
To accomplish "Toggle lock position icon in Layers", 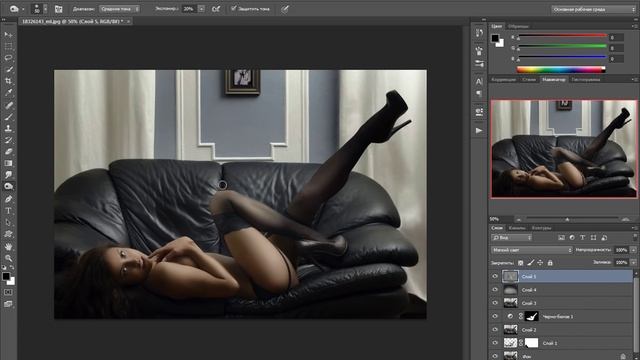I will [540, 263].
